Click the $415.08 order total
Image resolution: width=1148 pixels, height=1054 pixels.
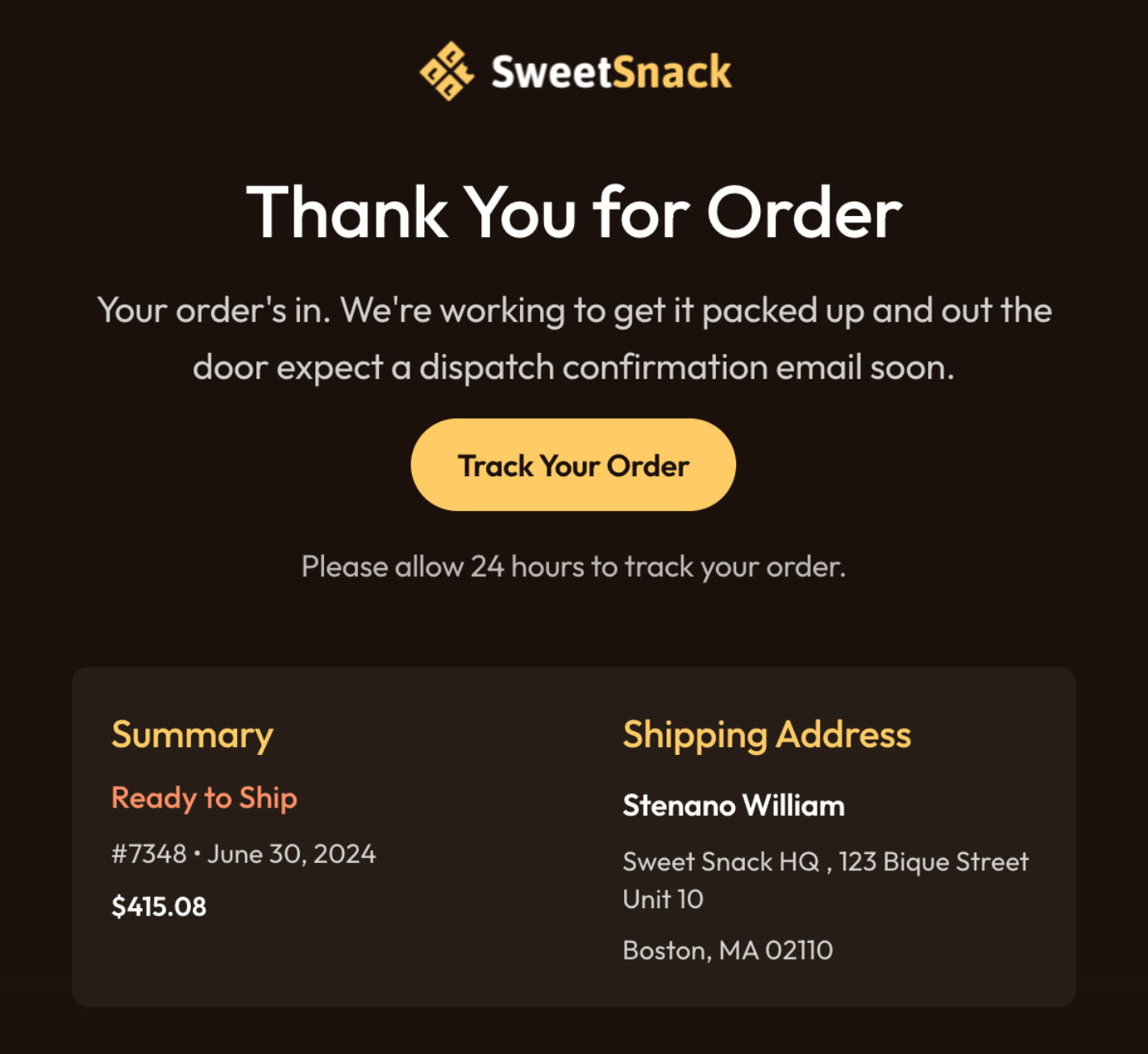[159, 907]
